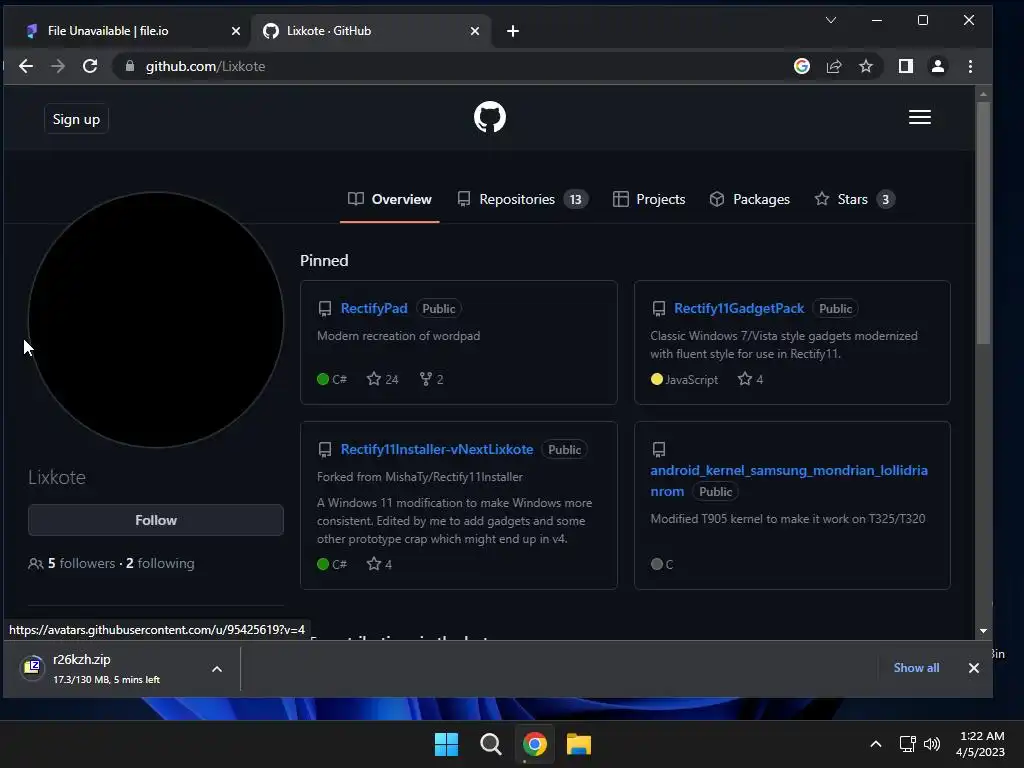Go forward in browser history
This screenshot has height=768, width=1024.
tap(57, 66)
